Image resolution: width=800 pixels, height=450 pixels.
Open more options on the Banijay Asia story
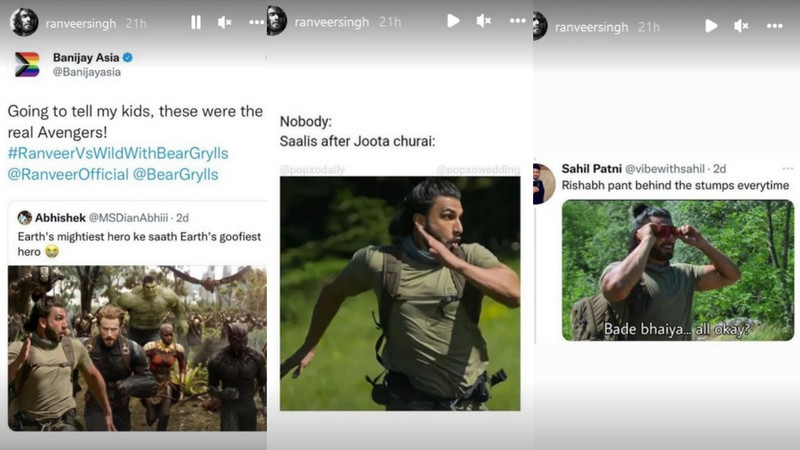[x=257, y=22]
